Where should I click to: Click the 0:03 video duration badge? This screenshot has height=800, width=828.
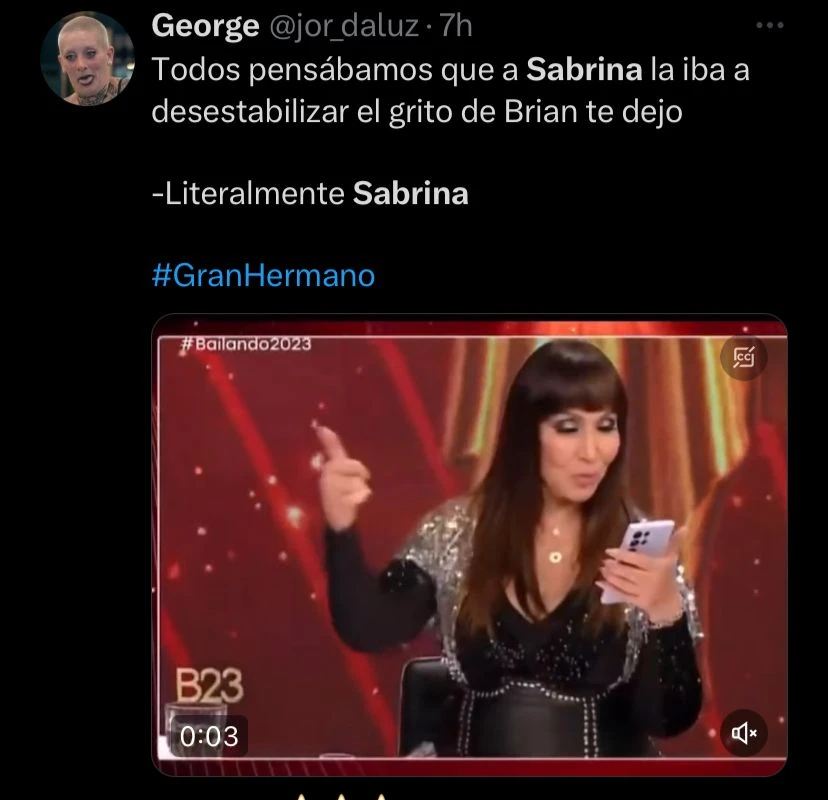point(209,736)
